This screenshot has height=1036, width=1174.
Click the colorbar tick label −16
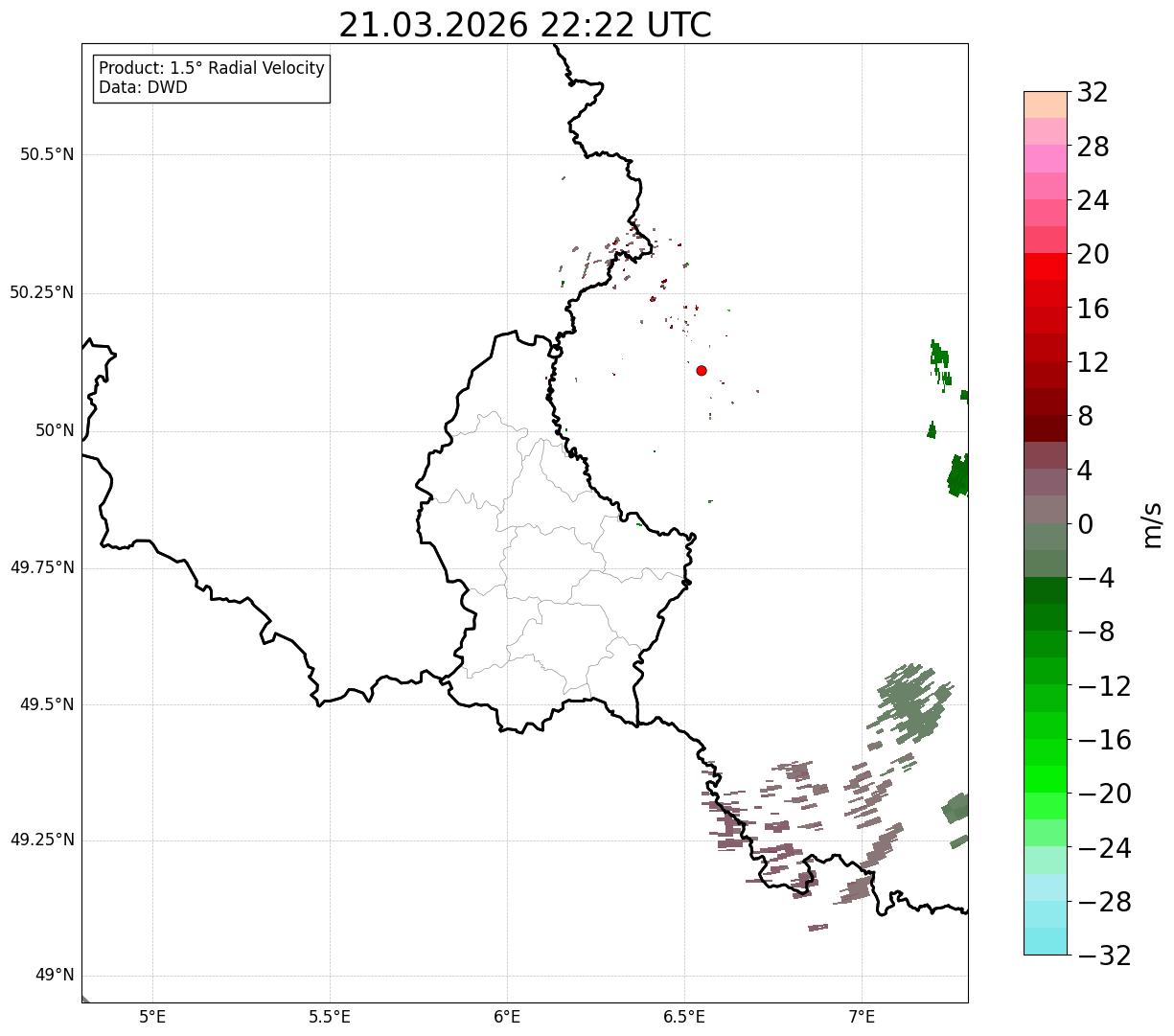[x=1104, y=740]
